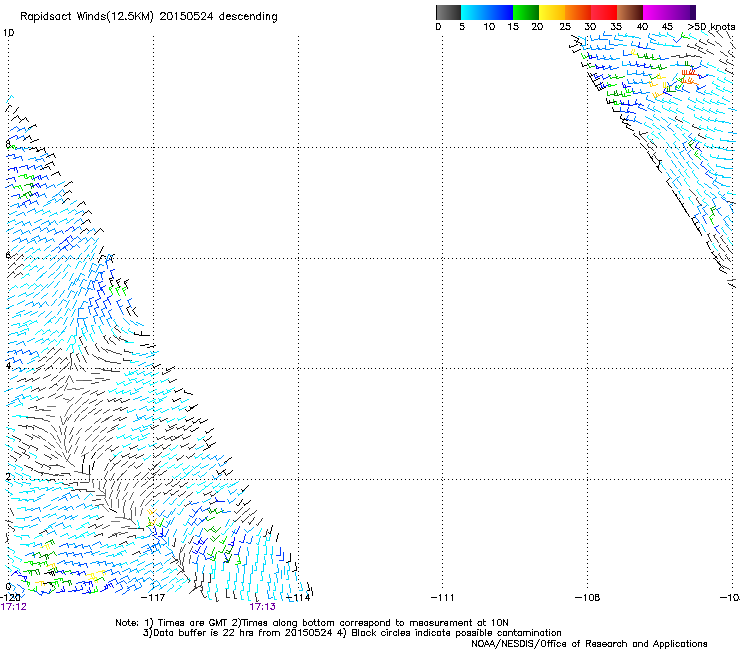Click the 'NOAA/NESDIS/Office of Research and Applications' credit
Image resolution: width=740 pixels, height=650 pixels.
click(x=589, y=644)
